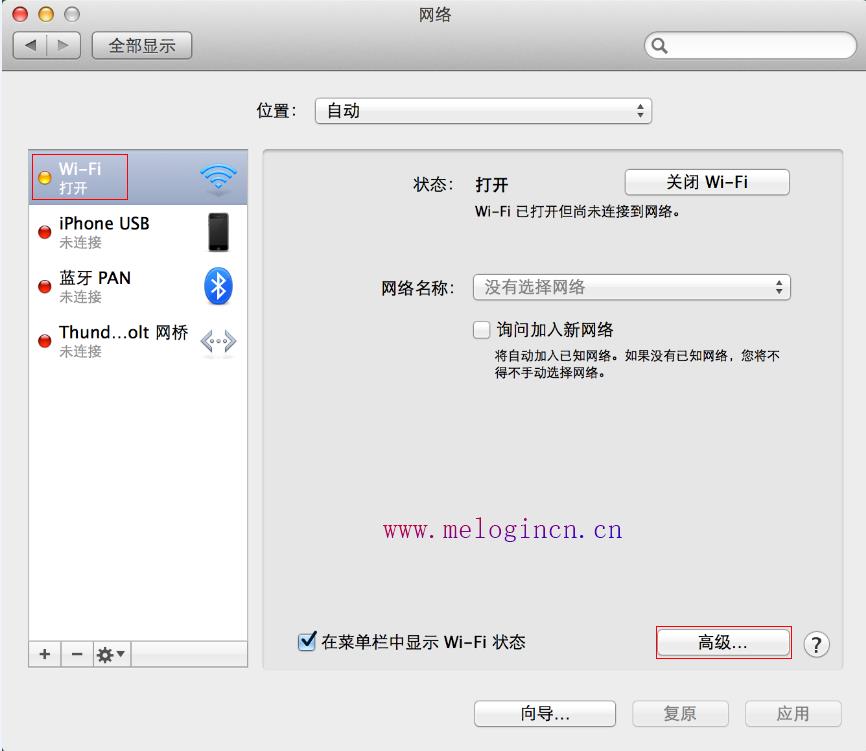The width and height of the screenshot is (866, 751).
Task: Select the 蓝牙 PAN service
Action: [138, 287]
